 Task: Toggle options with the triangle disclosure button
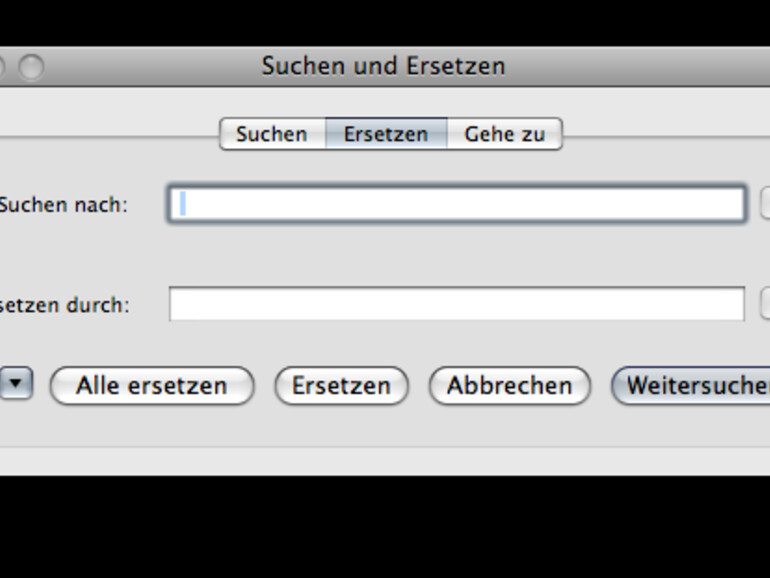coord(17,384)
